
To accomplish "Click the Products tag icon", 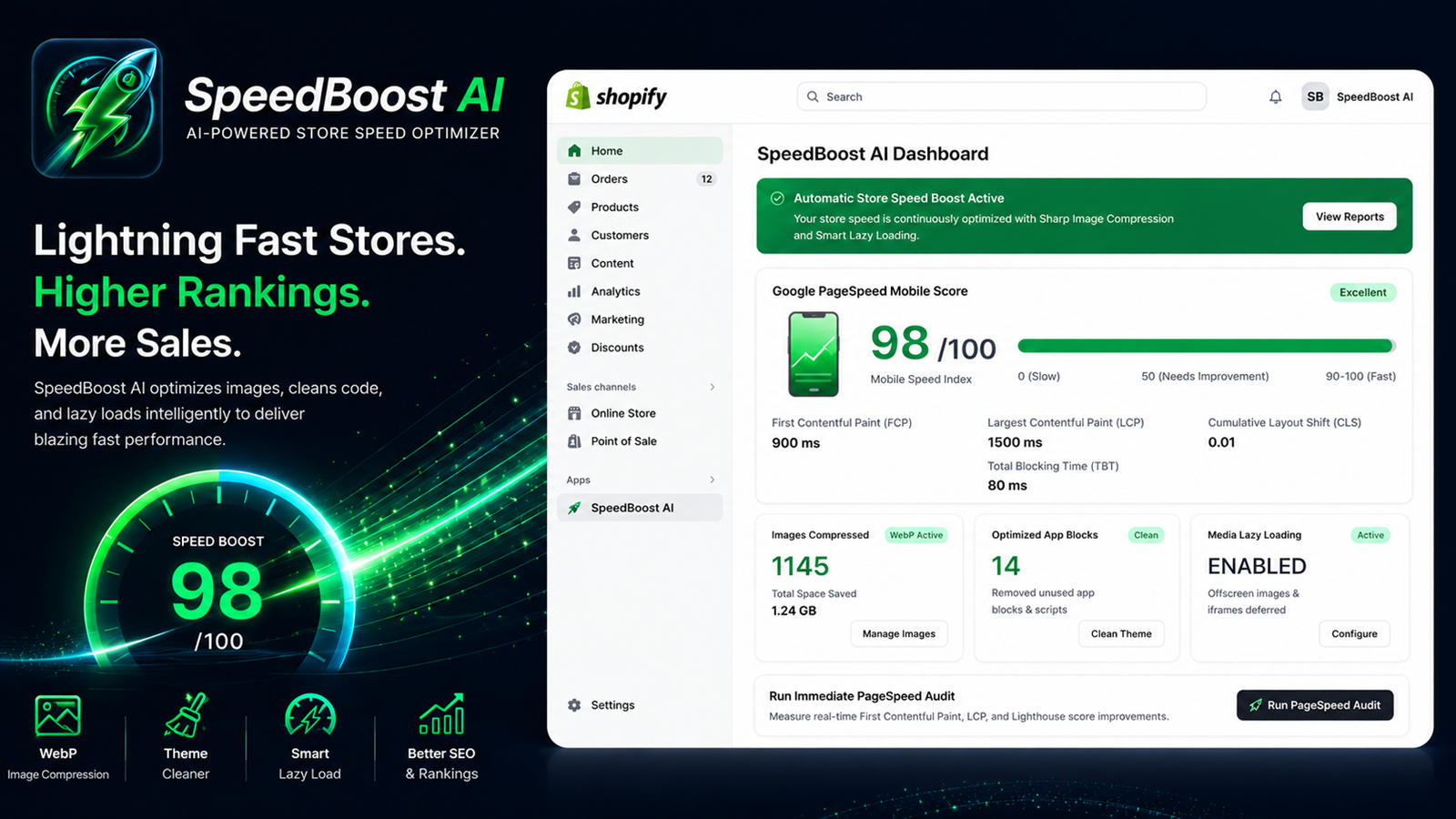I will [x=574, y=207].
